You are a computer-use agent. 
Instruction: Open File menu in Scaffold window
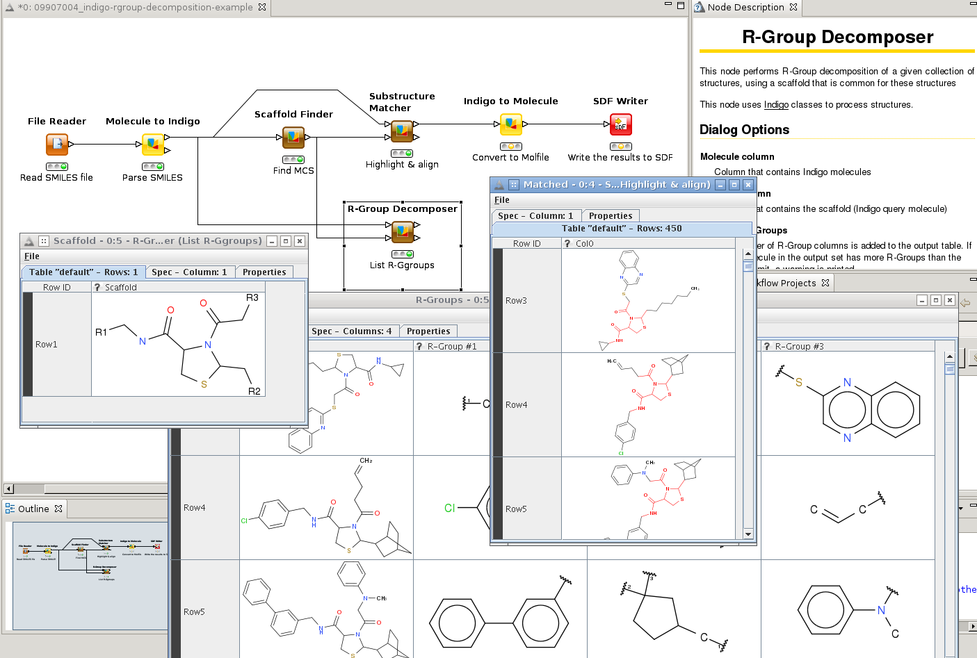[x=32, y=257]
